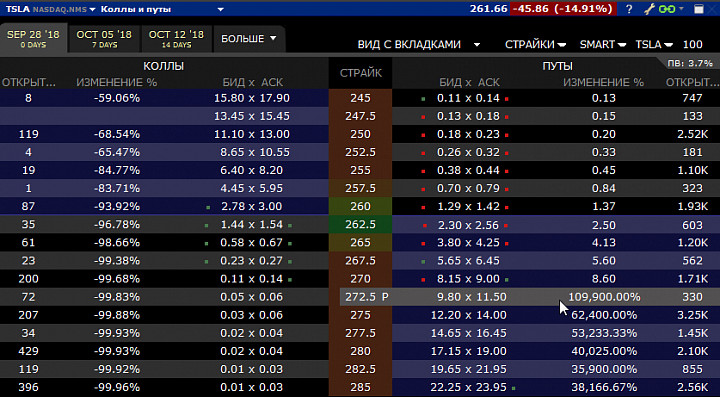The height and width of the screenshot is (397, 720).
Task: Select strike 245
Action: (360, 98)
